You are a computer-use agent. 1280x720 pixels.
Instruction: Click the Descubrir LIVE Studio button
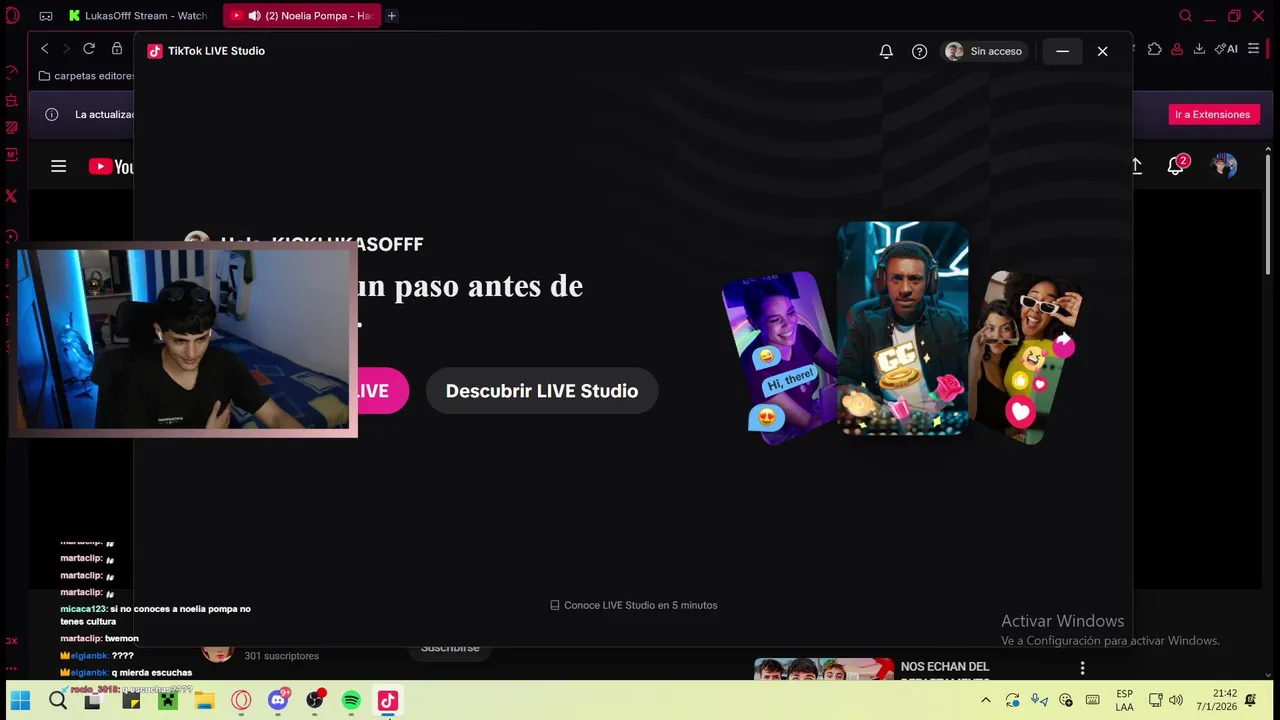click(542, 391)
